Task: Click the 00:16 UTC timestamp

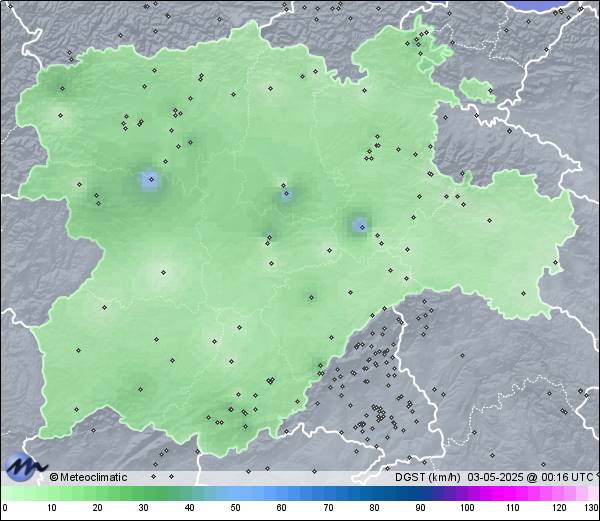Action: [x=566, y=477]
